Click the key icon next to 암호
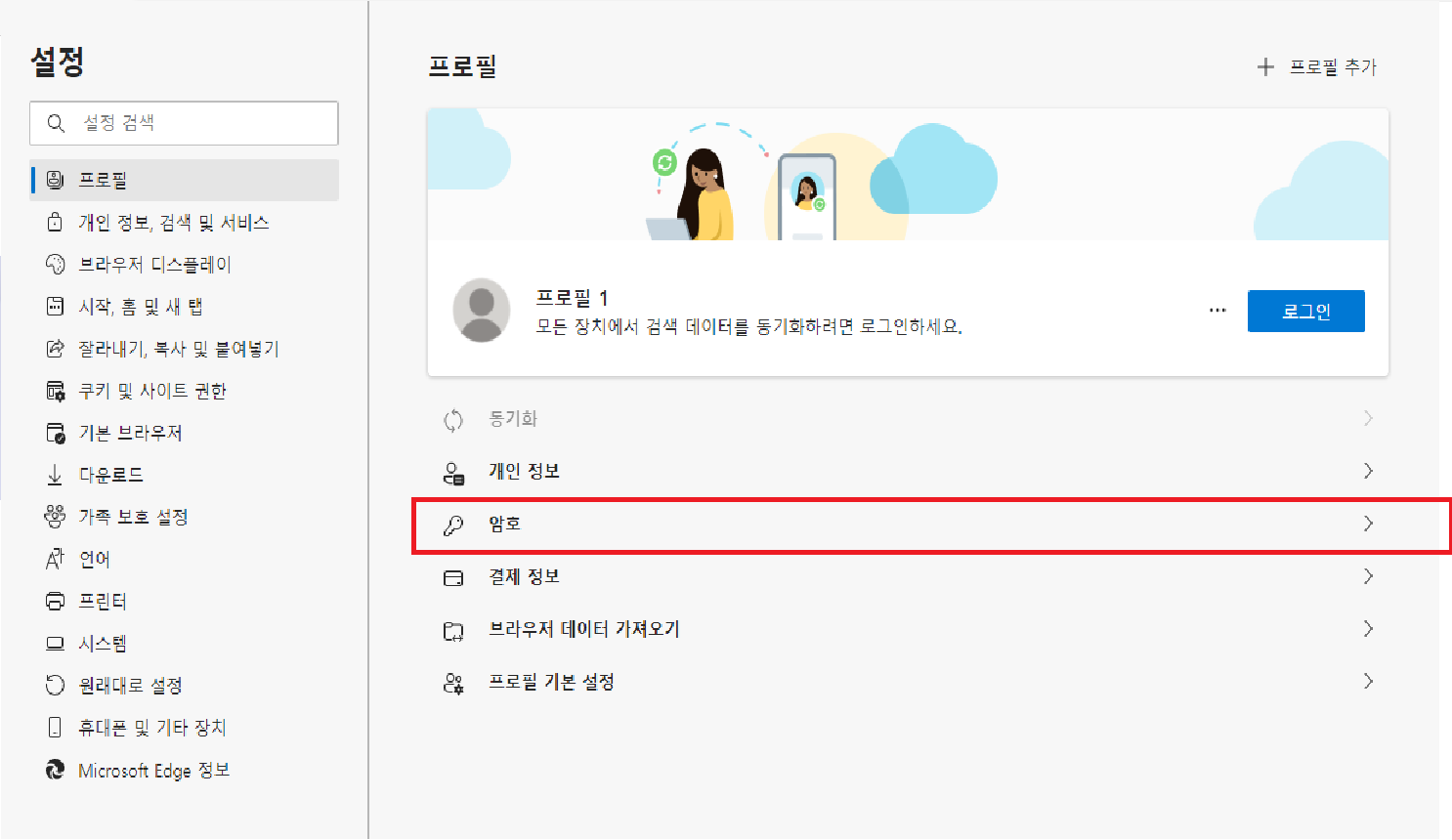 [453, 525]
